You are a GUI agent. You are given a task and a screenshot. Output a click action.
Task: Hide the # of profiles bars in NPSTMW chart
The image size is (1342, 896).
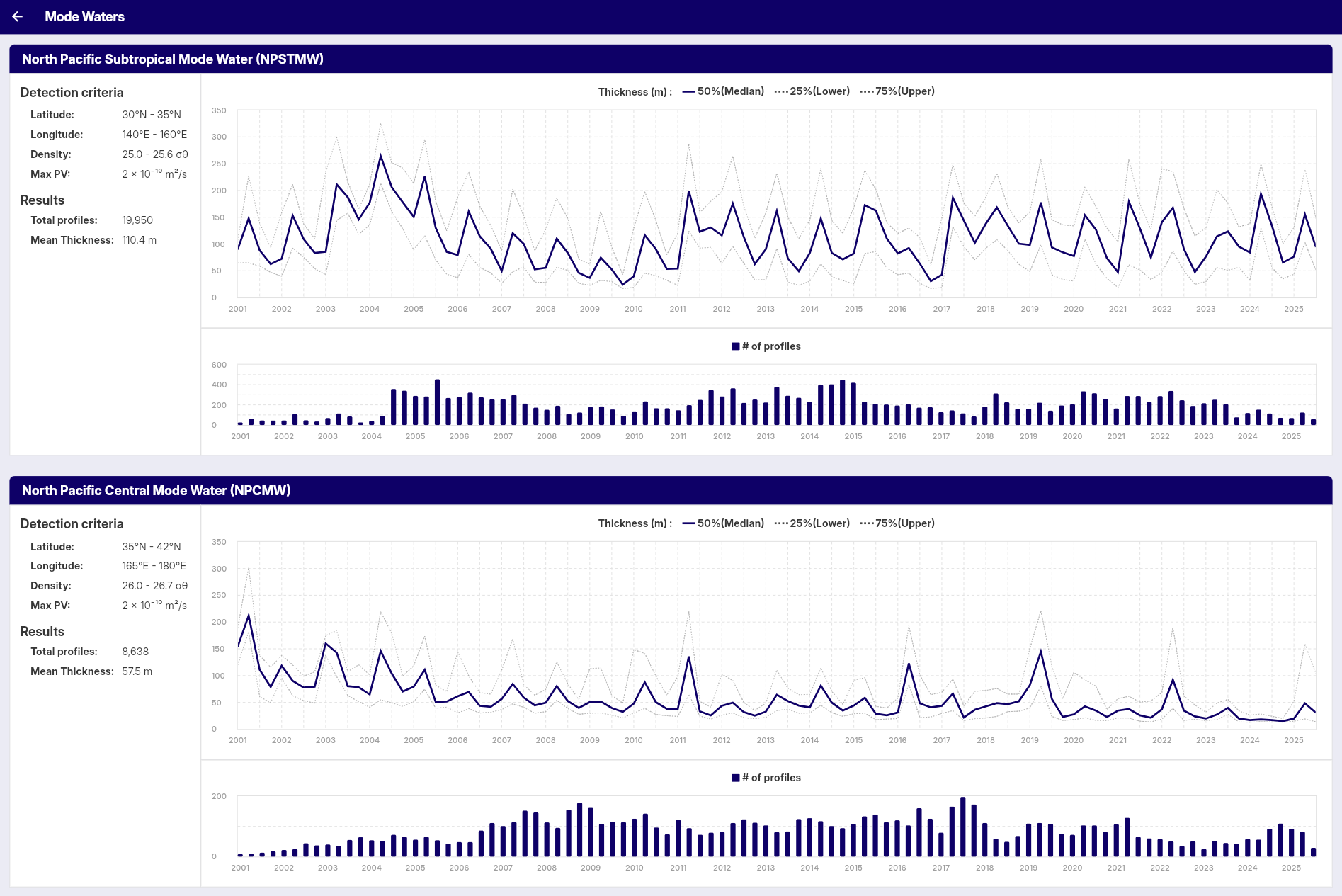click(770, 346)
